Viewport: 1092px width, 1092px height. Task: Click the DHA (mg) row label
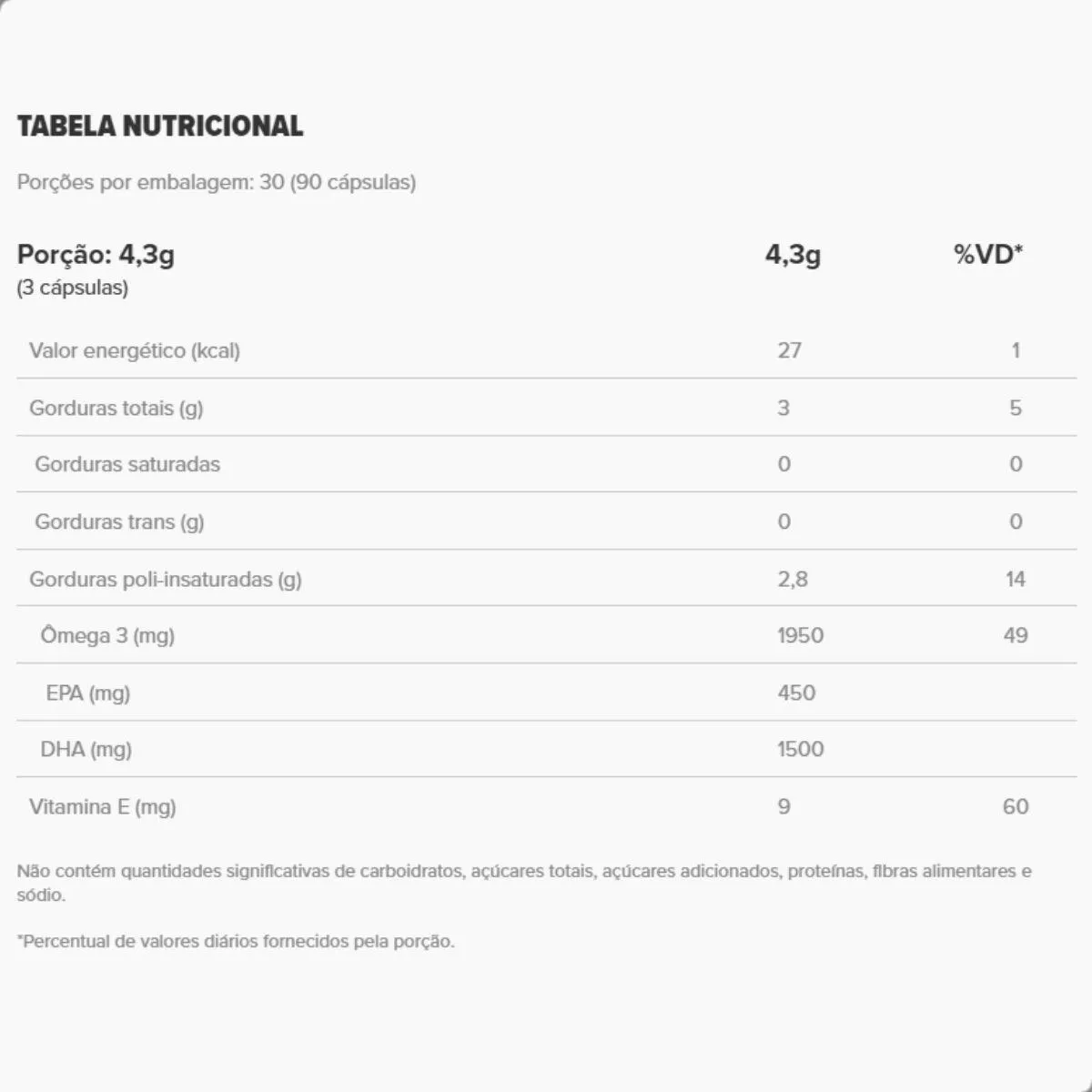click(x=86, y=749)
